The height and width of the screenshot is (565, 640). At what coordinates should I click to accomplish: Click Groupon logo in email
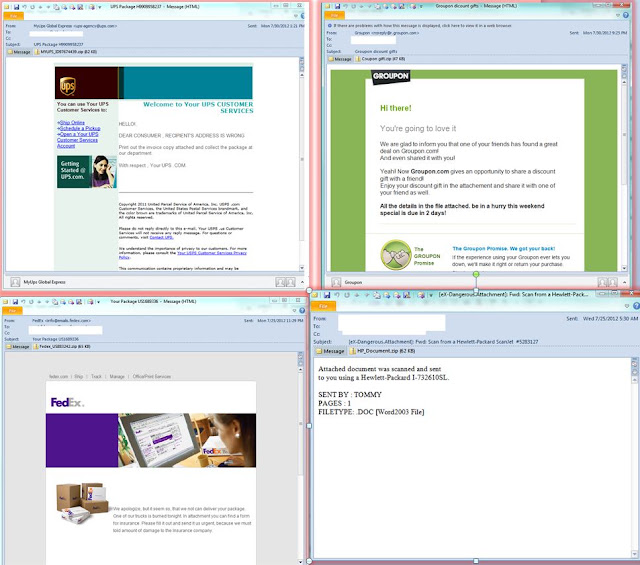(390, 76)
